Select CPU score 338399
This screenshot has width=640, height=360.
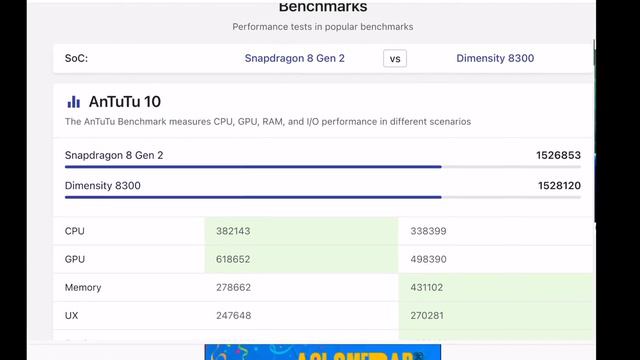[x=428, y=231]
